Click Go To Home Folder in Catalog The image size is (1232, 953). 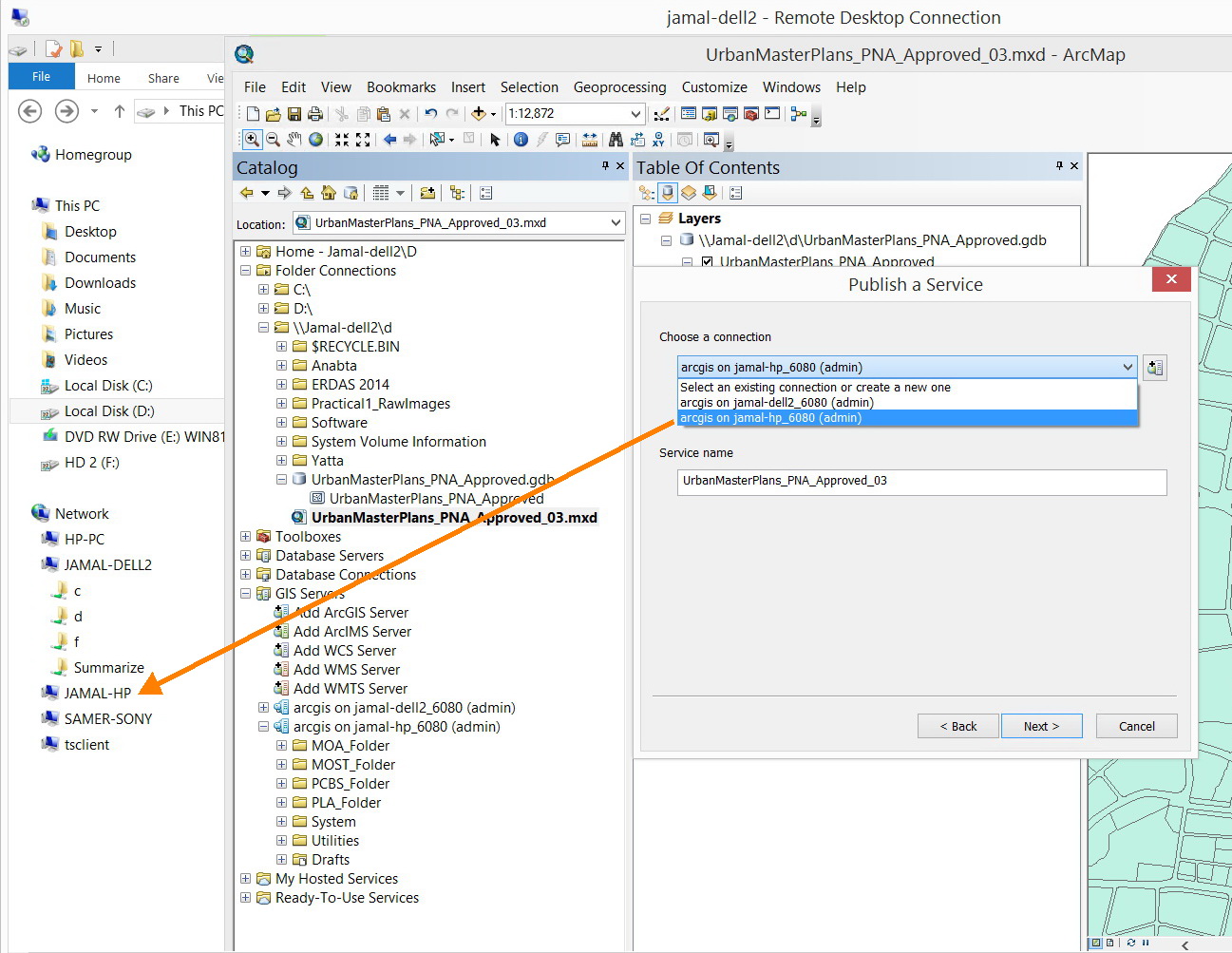(329, 193)
